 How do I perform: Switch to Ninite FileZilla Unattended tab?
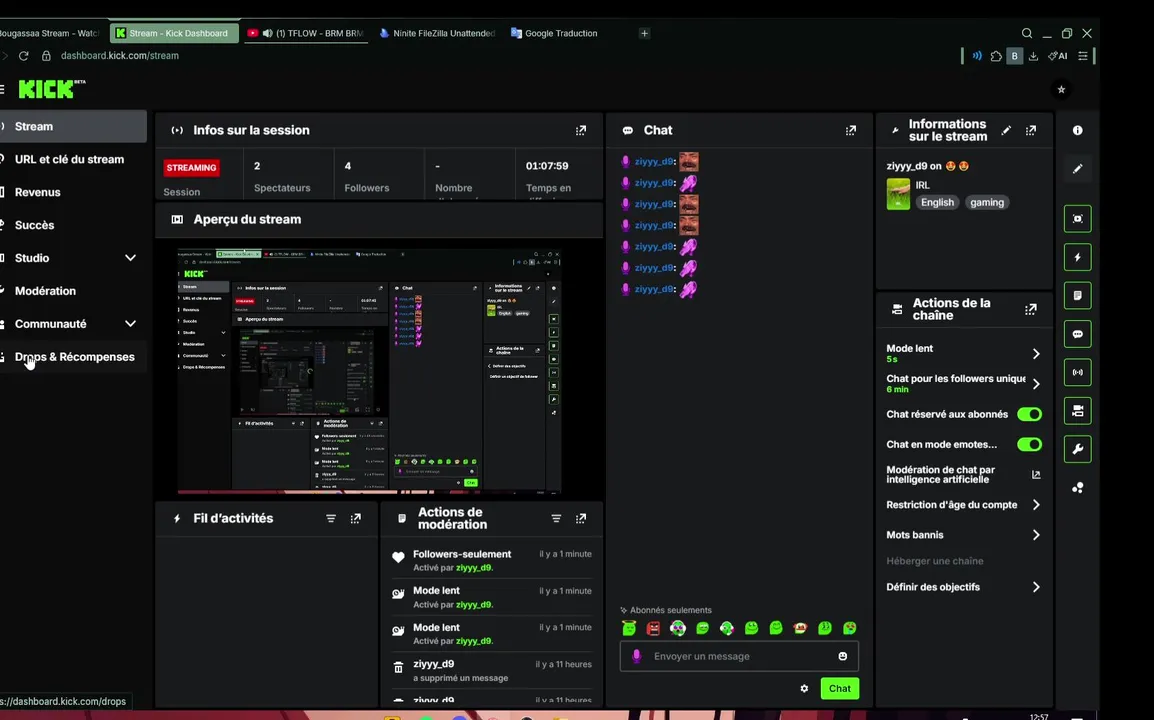point(437,33)
